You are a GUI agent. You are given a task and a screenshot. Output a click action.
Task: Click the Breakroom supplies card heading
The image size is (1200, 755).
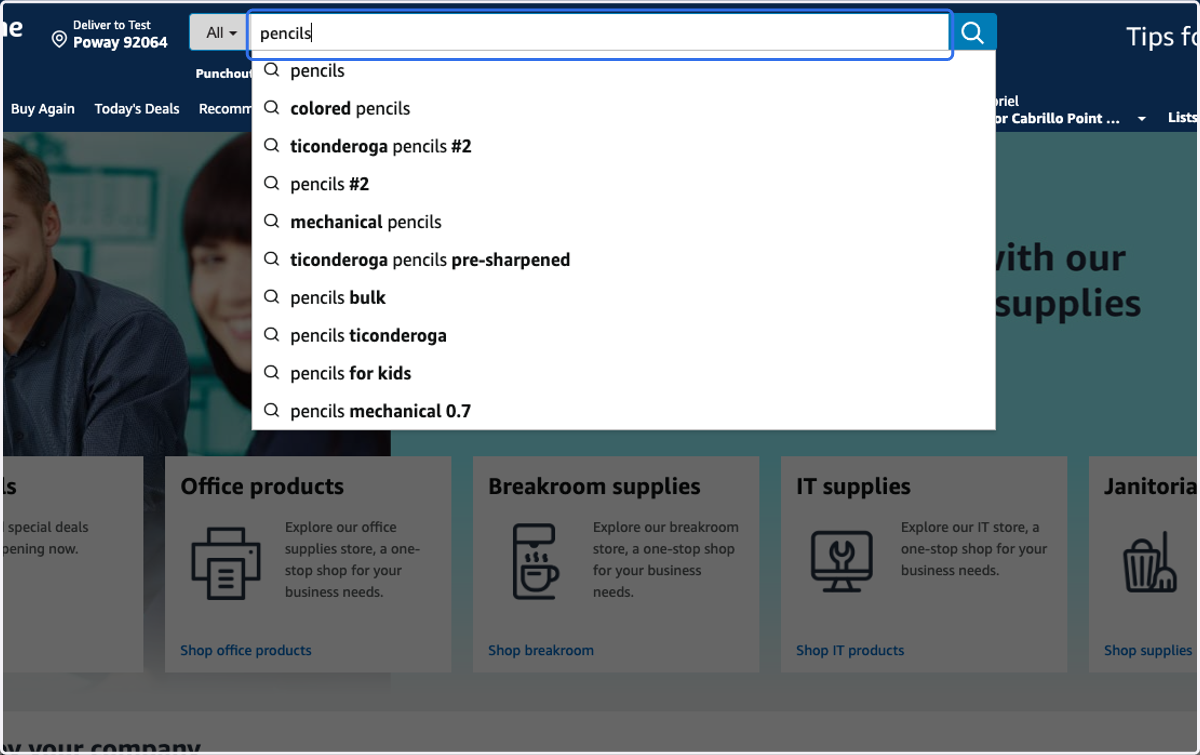(x=594, y=486)
